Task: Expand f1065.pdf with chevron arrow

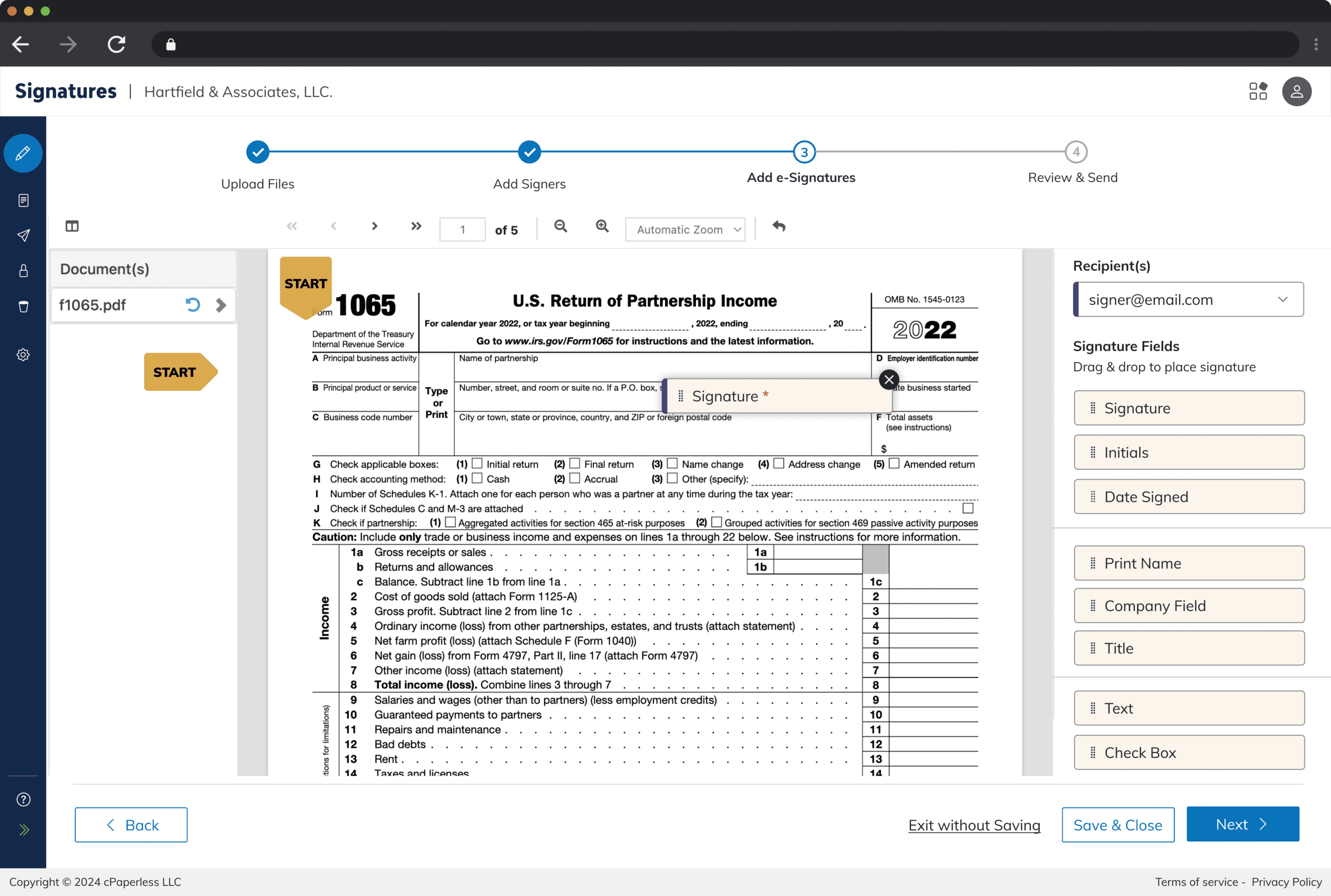Action: tap(220, 305)
